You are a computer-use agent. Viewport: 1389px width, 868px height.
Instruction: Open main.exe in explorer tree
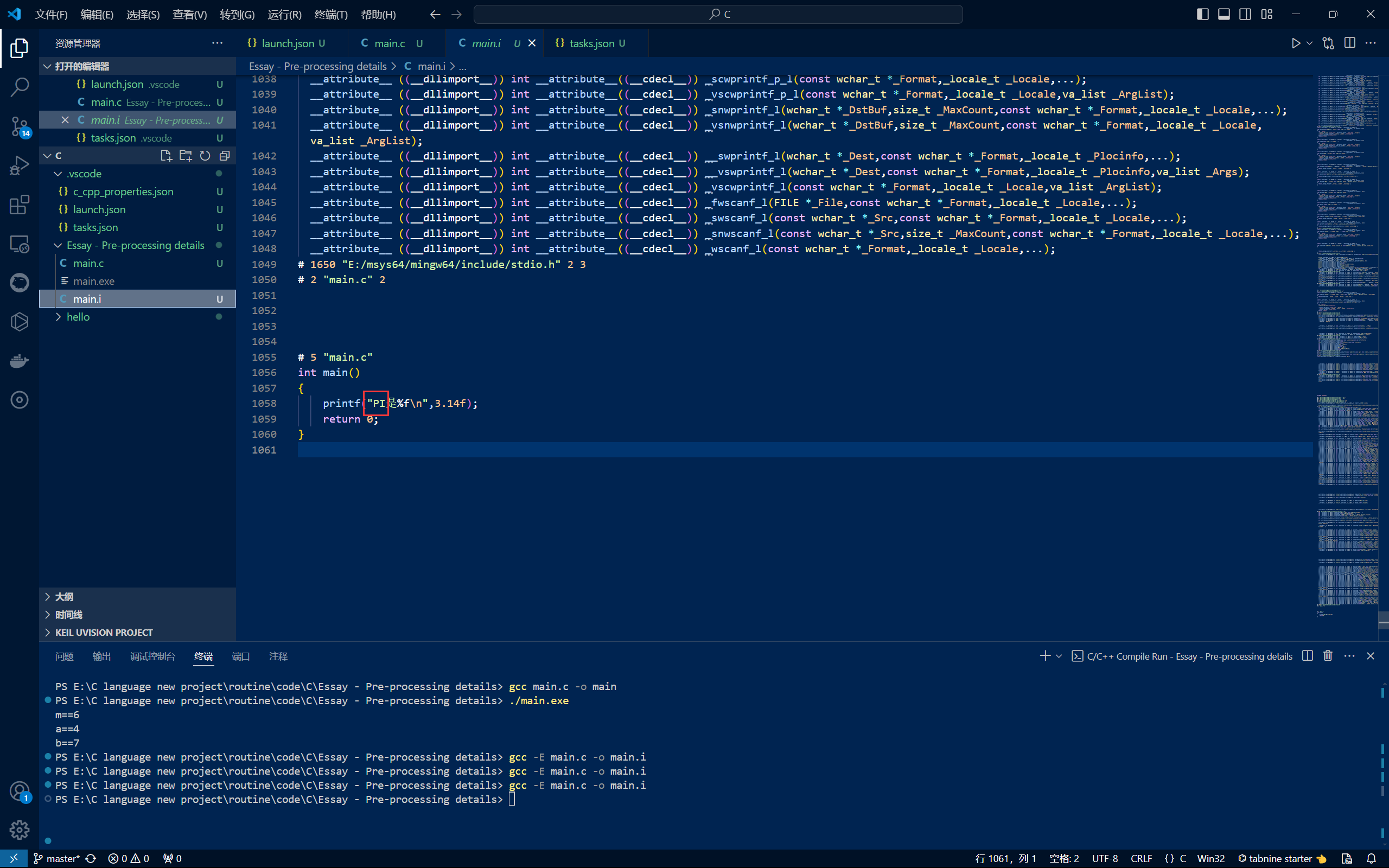138,280
